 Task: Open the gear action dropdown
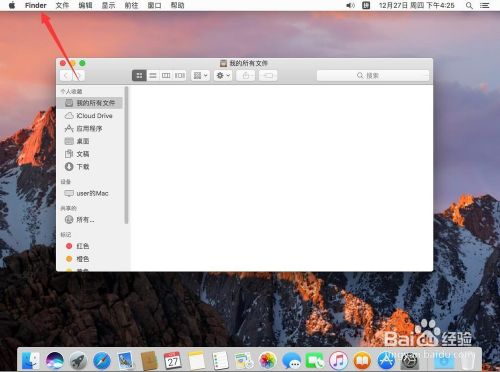223,76
